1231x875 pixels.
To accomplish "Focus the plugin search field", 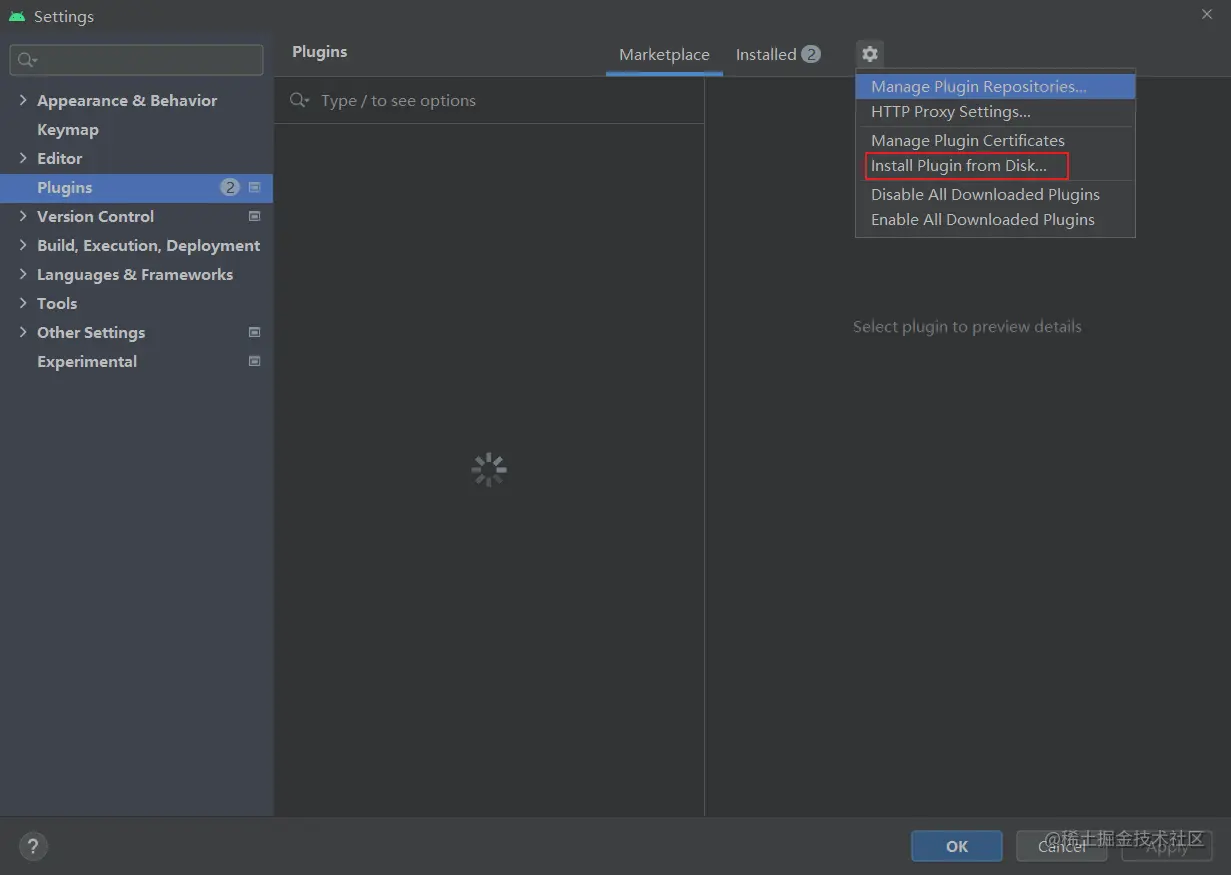I will point(490,101).
